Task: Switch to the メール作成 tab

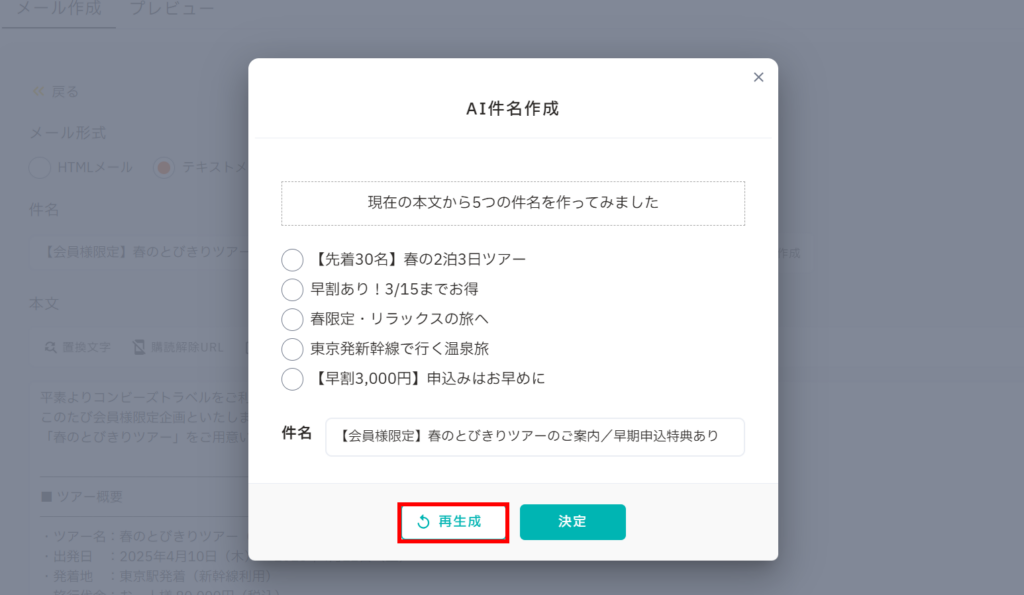Action: point(57,9)
